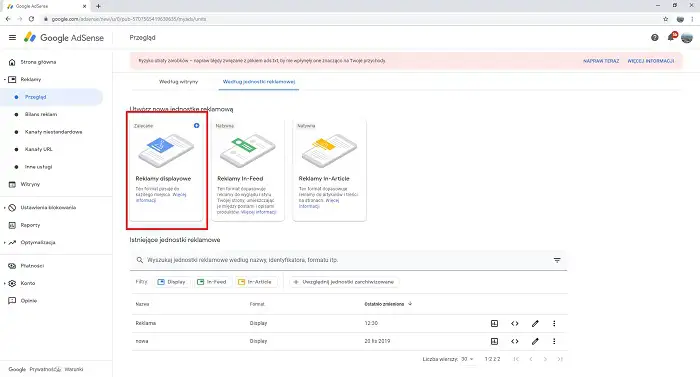Image resolution: width=700 pixels, height=377 pixels.
Task: Open more options for Reklama row
Action: (x=554, y=323)
